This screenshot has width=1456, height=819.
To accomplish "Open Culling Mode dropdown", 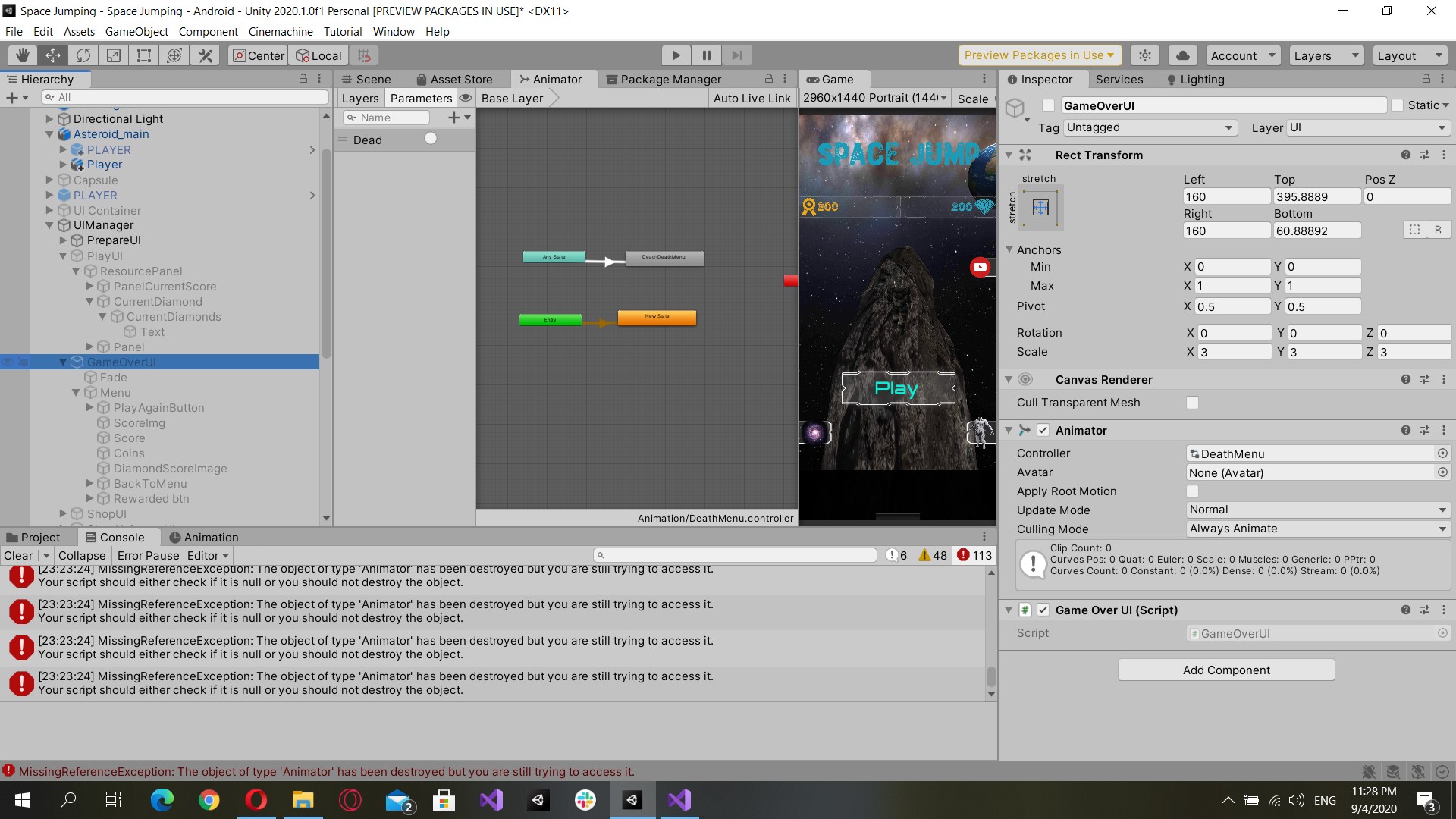I will (1318, 529).
